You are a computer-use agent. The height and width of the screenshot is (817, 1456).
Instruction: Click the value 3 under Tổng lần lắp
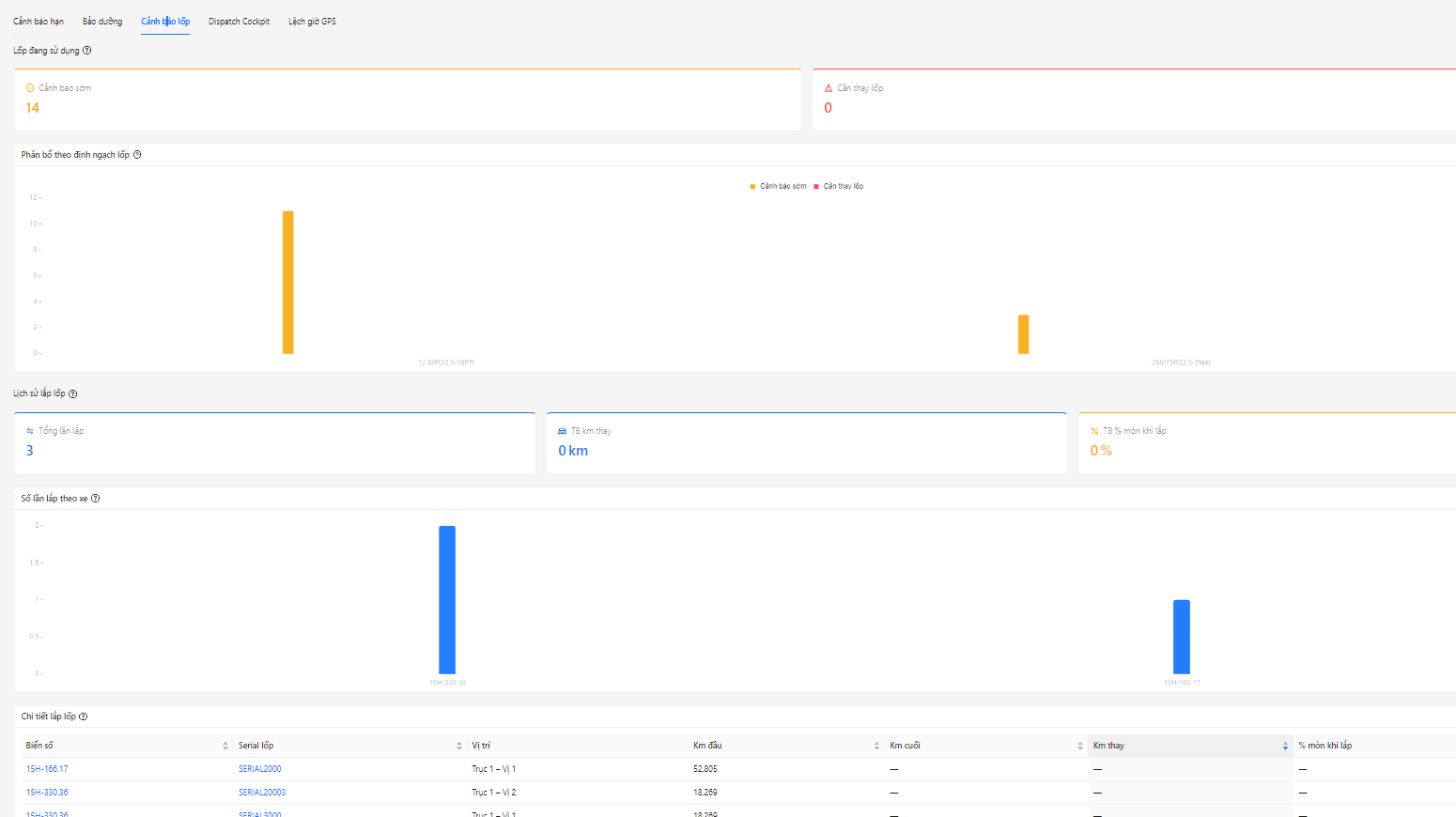click(30, 451)
